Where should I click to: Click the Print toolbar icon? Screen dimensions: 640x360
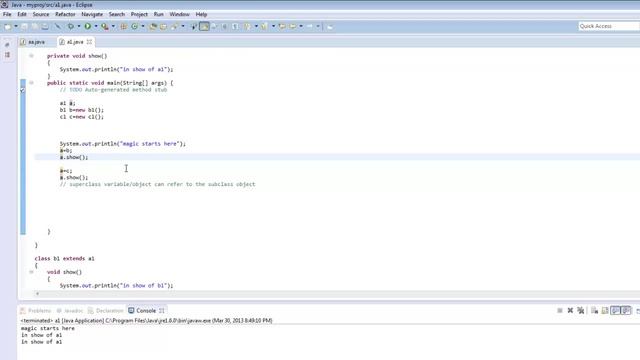click(x=45, y=27)
